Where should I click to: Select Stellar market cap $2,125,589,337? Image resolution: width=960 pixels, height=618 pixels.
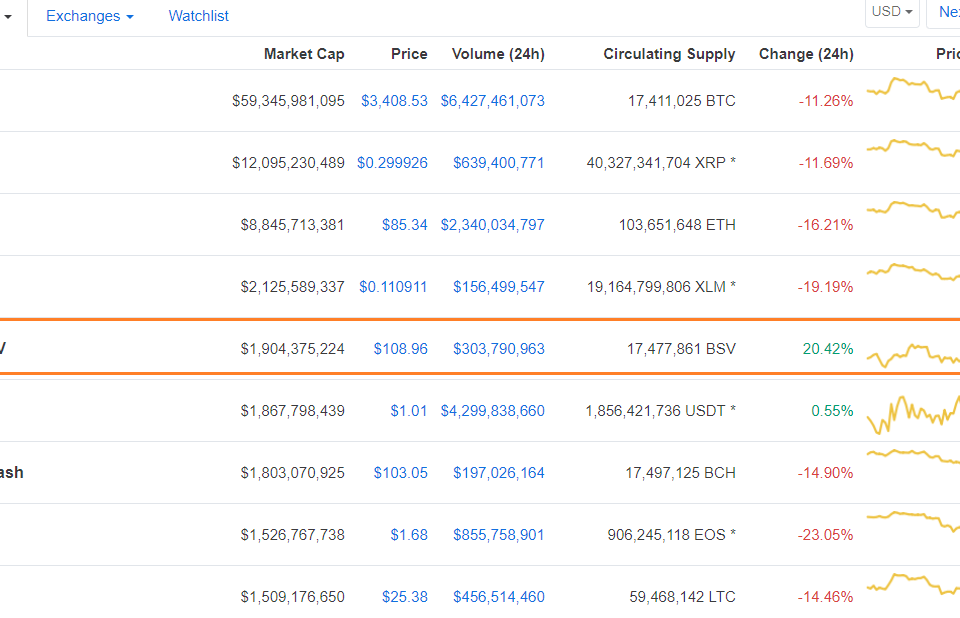(292, 287)
